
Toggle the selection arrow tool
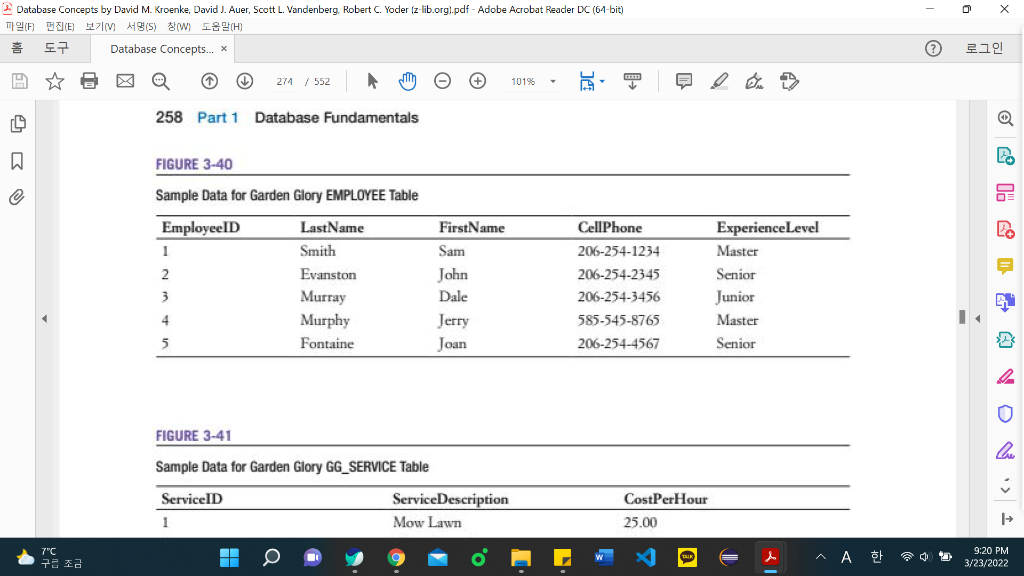coord(371,81)
